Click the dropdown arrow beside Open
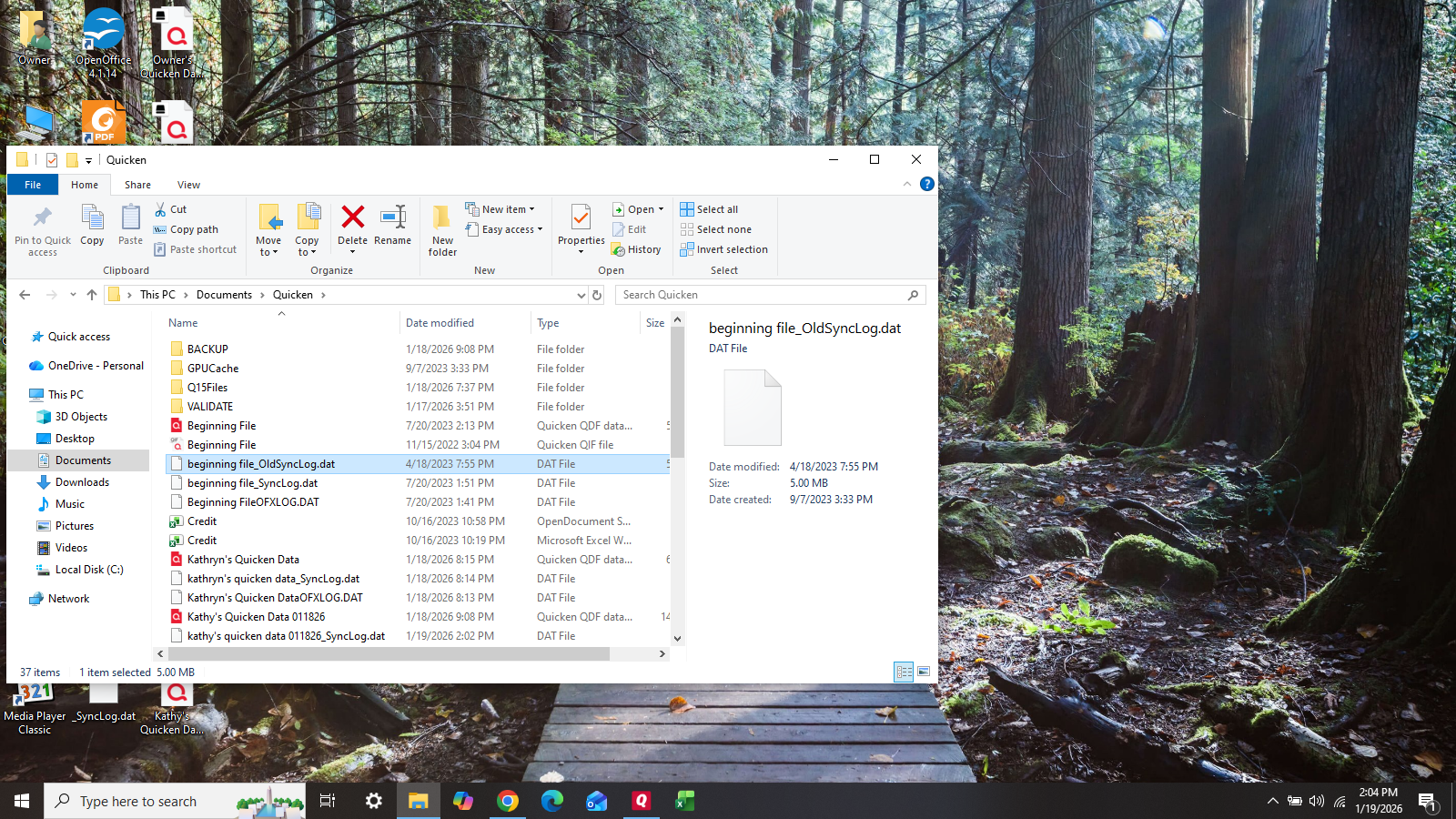This screenshot has width=1456, height=819. [x=661, y=209]
